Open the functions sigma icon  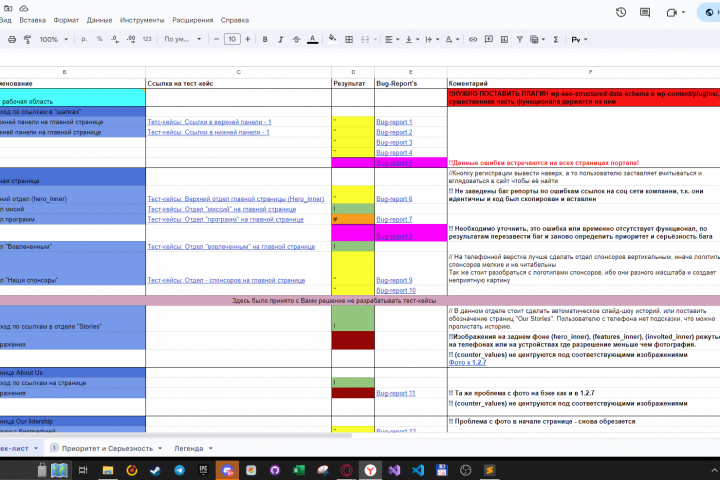[556, 40]
